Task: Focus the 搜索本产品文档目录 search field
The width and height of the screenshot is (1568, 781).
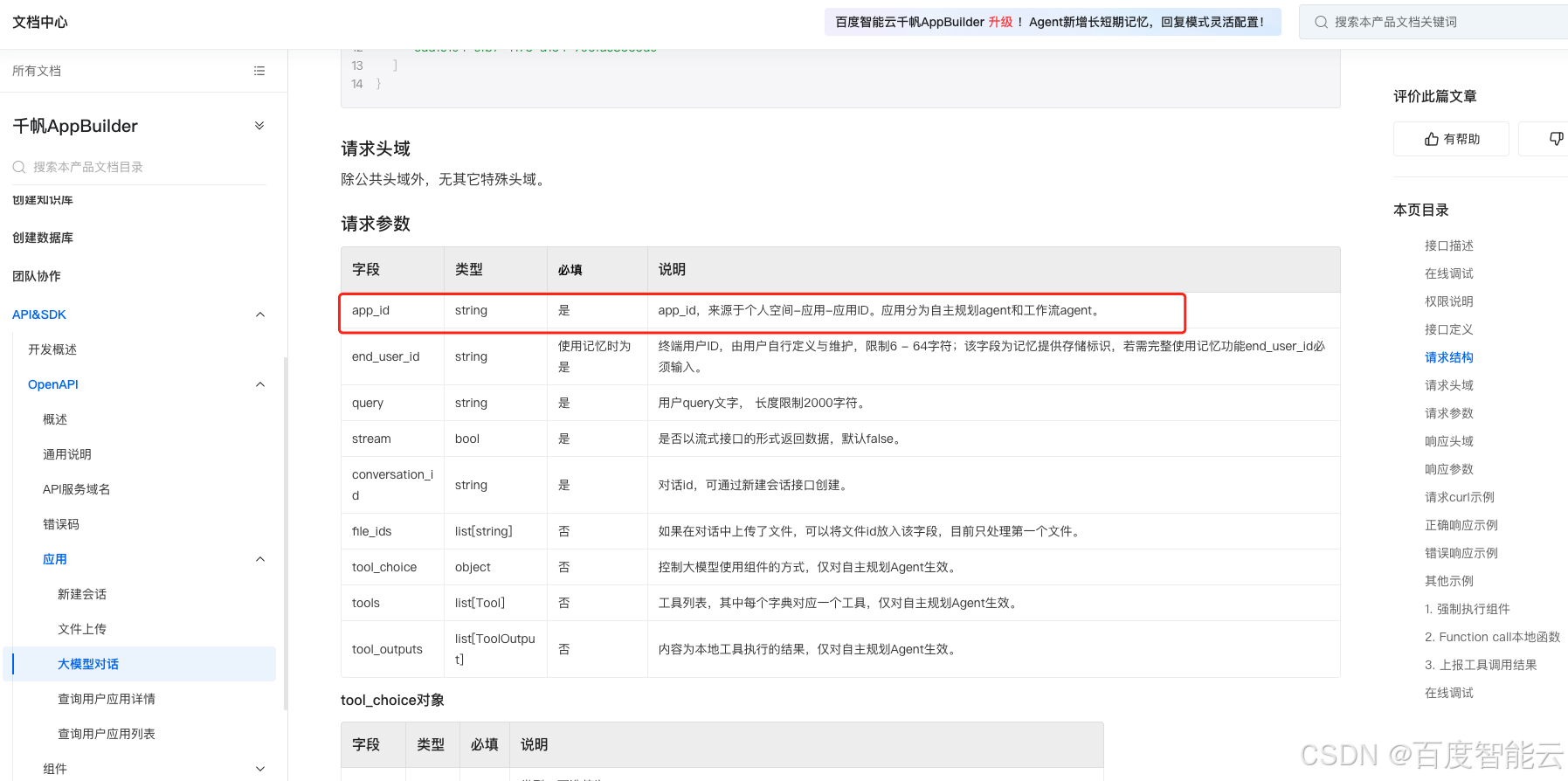Action: (140, 167)
